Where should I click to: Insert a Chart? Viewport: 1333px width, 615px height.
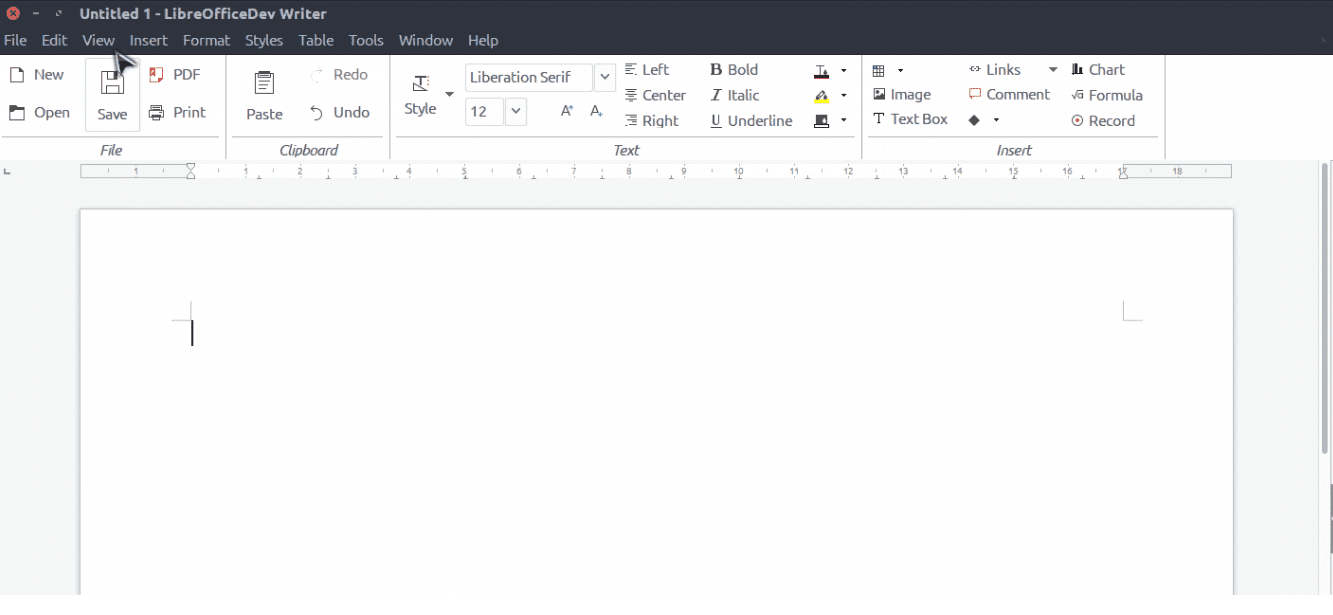coord(1098,69)
